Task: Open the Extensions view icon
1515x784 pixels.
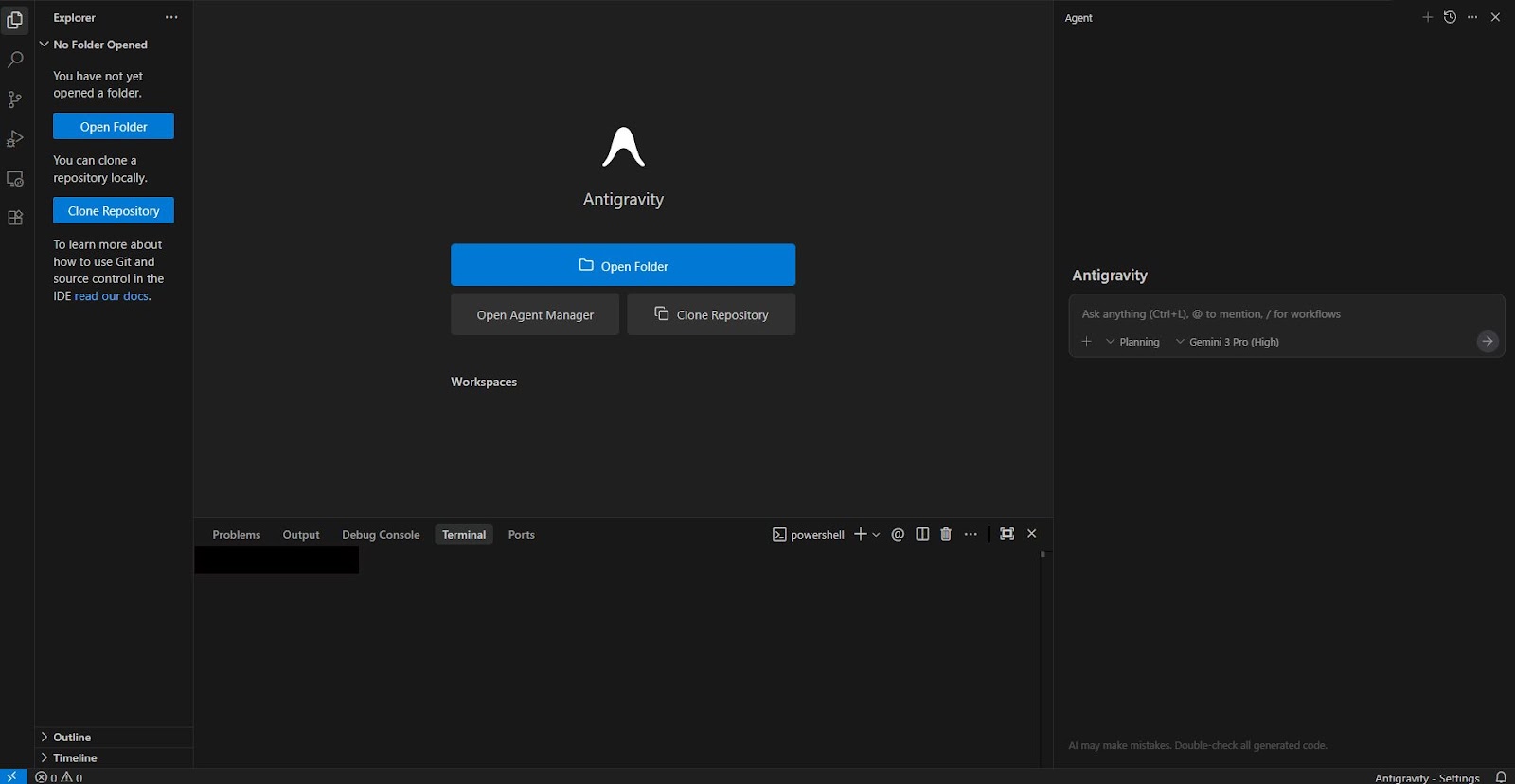Action: [15, 218]
